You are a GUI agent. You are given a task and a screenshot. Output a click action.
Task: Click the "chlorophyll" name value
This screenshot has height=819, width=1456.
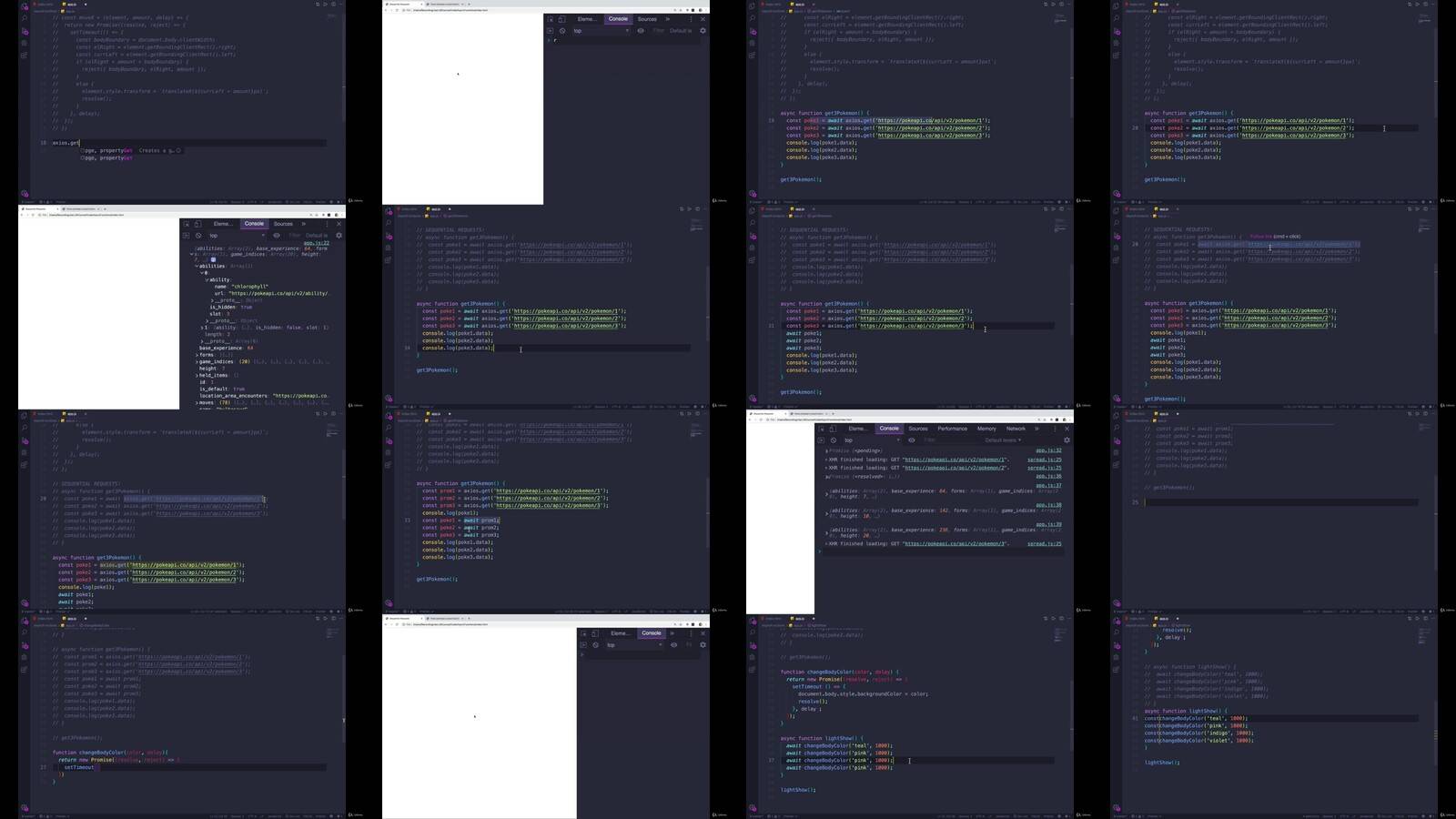(x=250, y=287)
